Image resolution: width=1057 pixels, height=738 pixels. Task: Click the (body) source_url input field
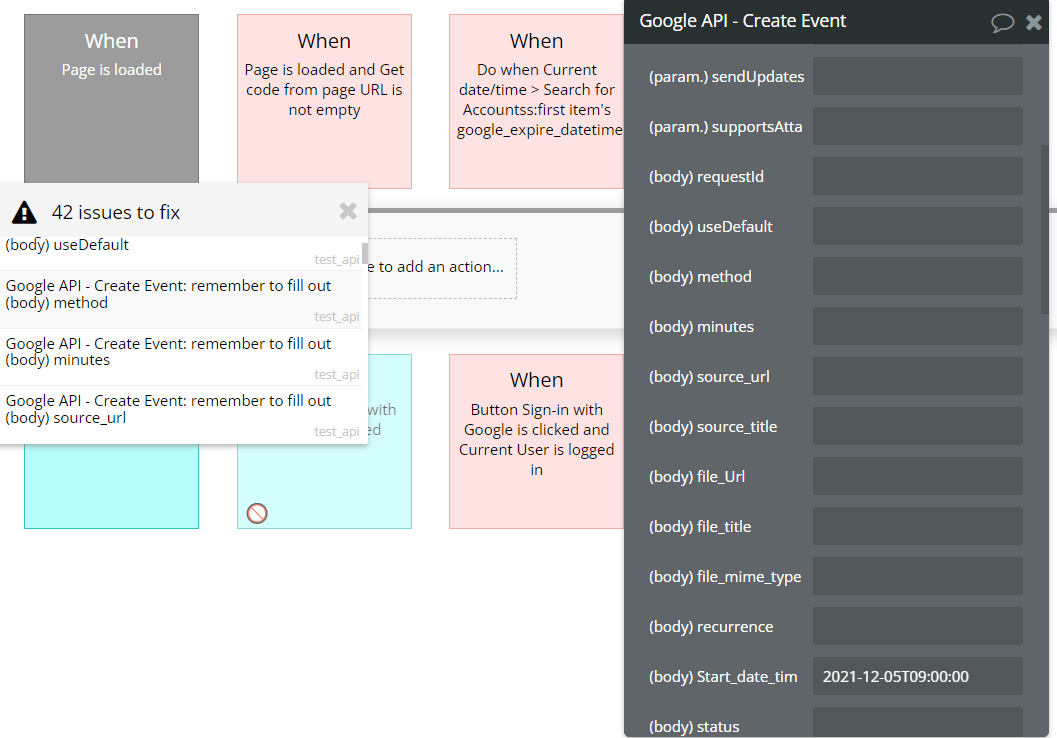point(917,376)
